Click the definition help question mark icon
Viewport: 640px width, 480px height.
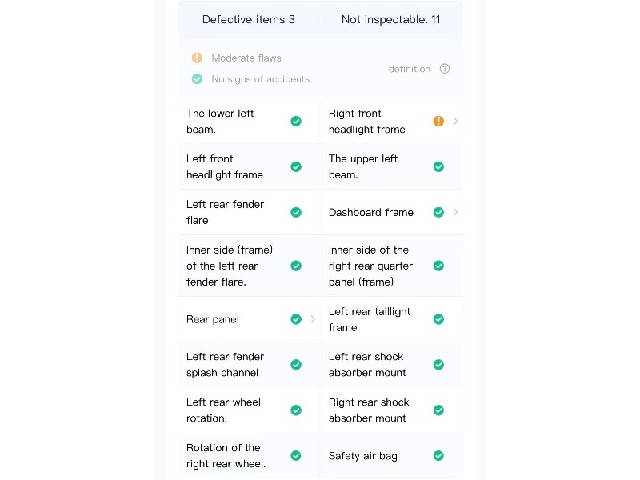click(x=445, y=69)
